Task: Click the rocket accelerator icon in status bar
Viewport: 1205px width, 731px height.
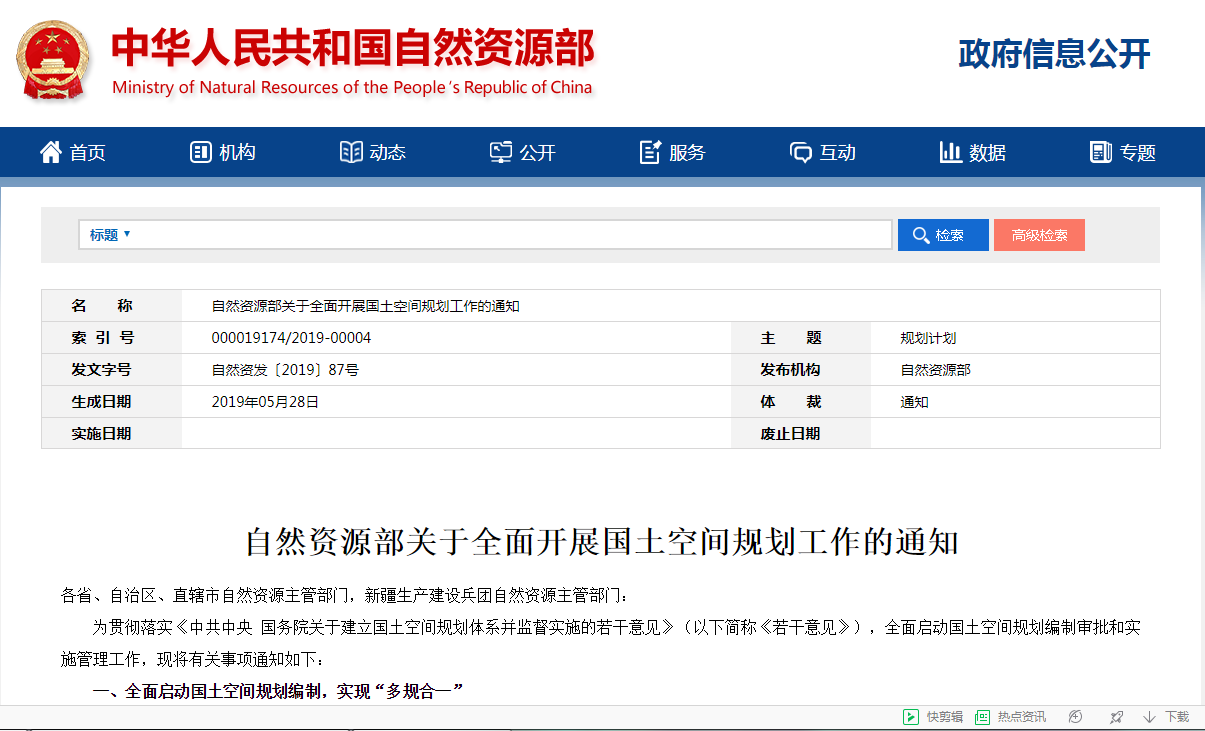Action: tap(1117, 717)
